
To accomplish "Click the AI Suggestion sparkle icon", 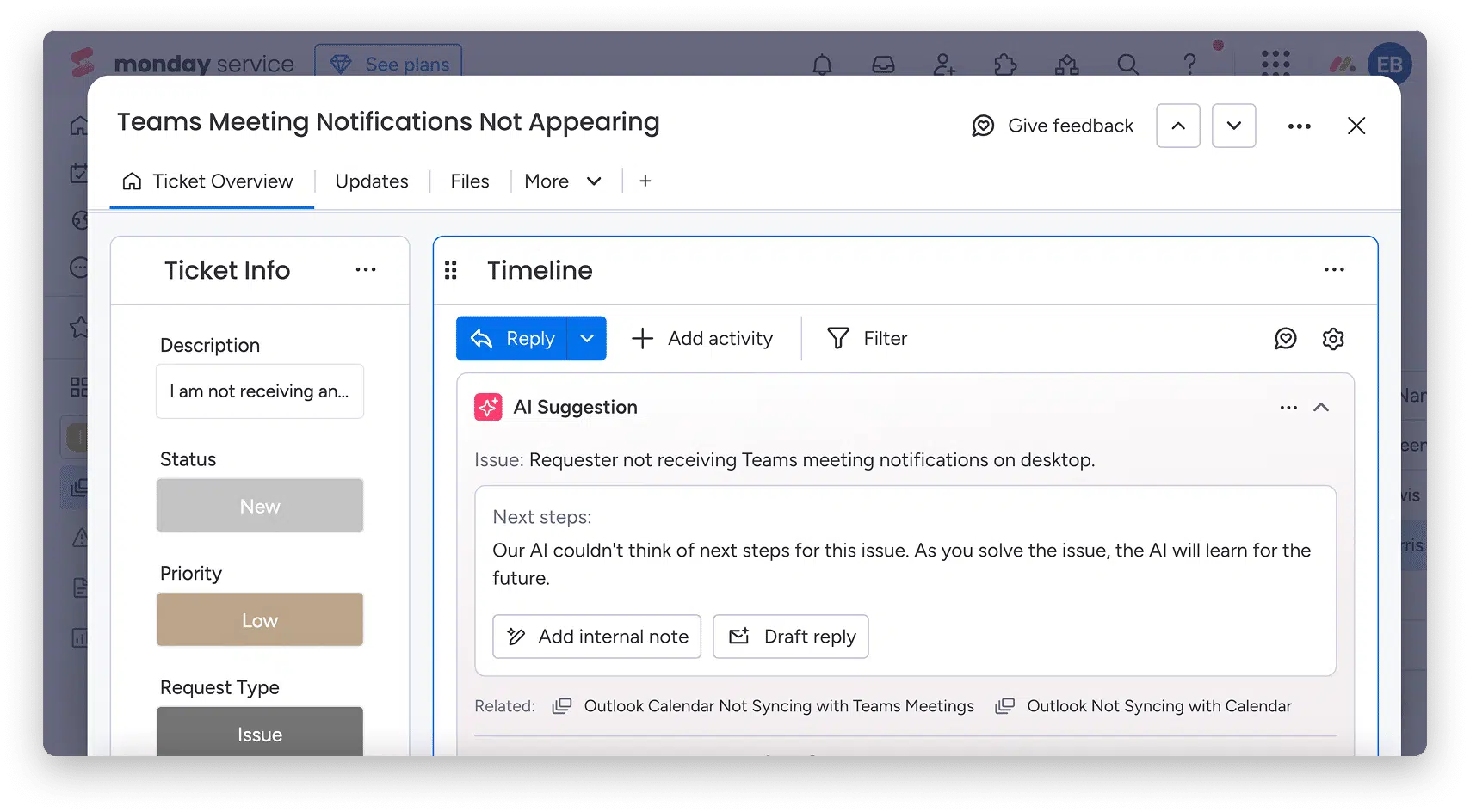I will coord(488,407).
